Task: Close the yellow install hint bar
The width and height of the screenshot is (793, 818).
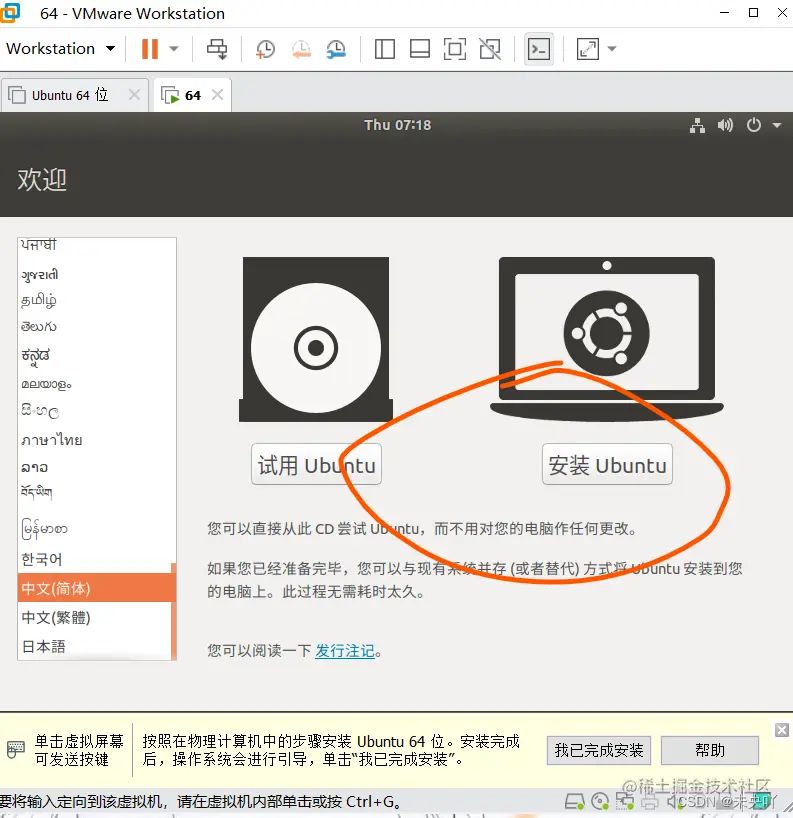Action: [782, 730]
